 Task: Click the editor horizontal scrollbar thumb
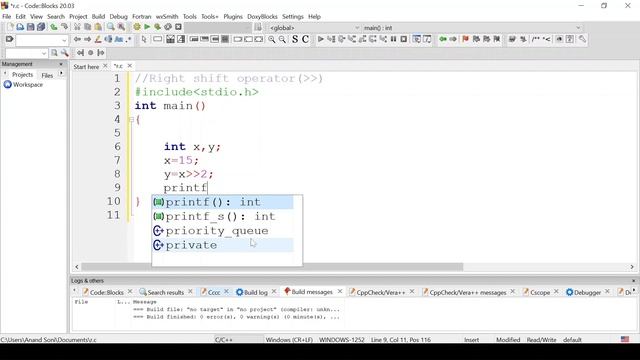pos(272,267)
